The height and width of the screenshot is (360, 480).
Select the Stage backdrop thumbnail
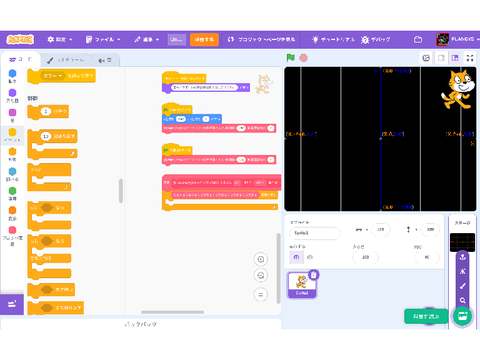[x=462, y=242]
